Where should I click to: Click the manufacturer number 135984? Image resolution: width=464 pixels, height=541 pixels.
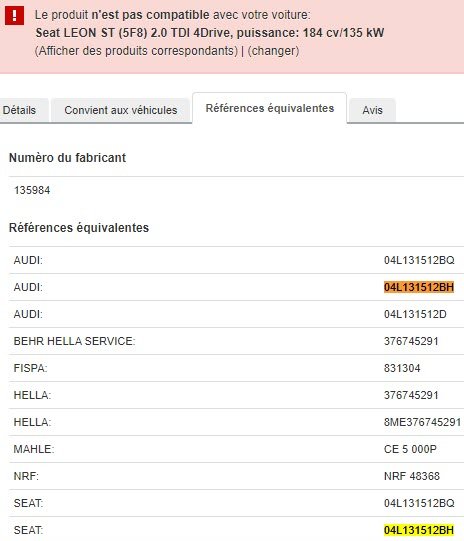pyautogui.click(x=32, y=190)
